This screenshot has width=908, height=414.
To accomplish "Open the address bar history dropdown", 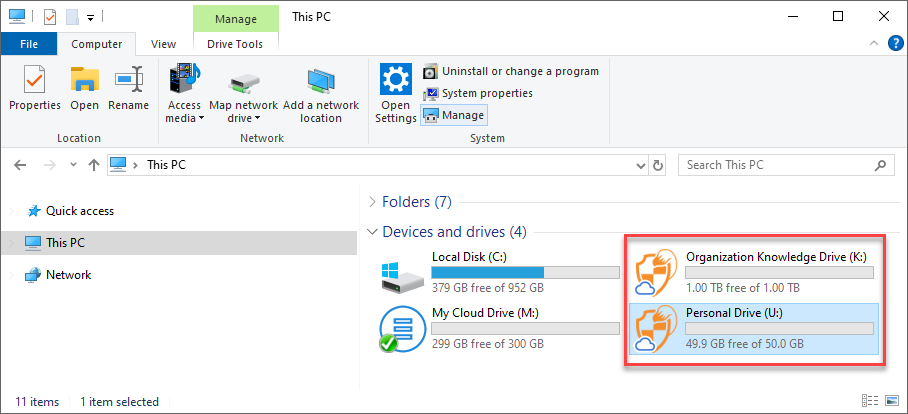I will tap(641, 165).
